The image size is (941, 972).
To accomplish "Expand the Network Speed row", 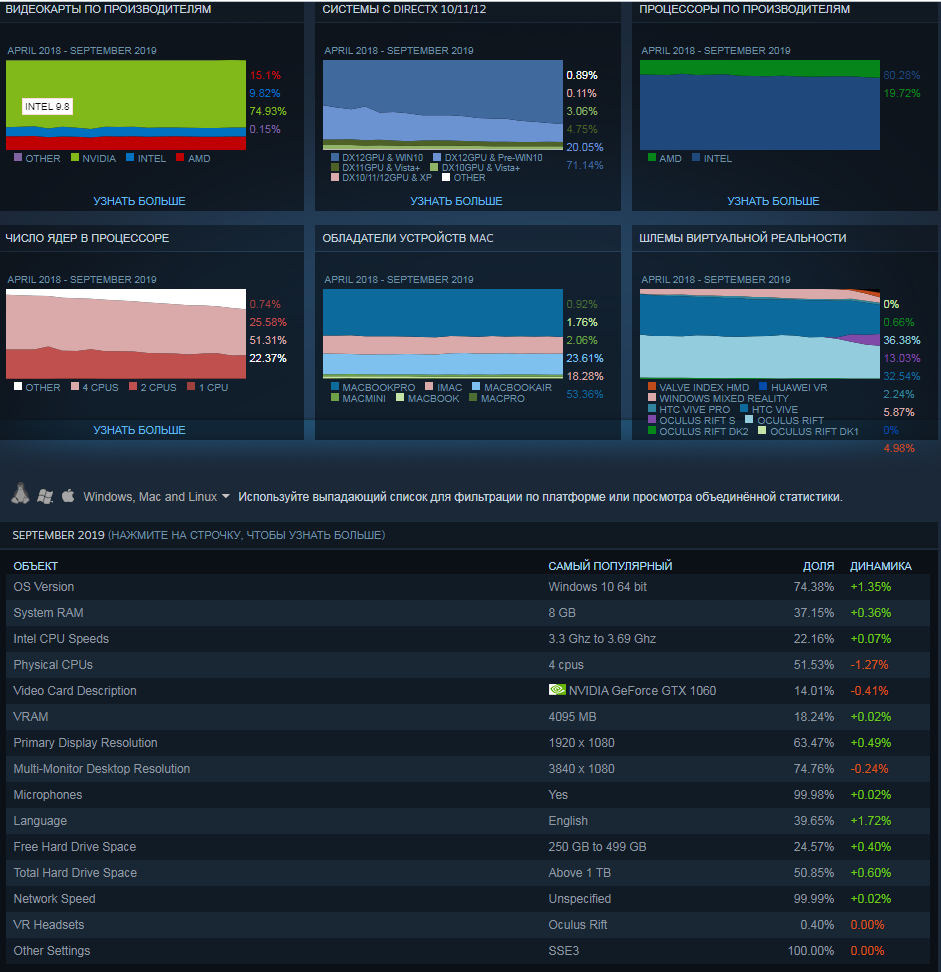I will 468,899.
